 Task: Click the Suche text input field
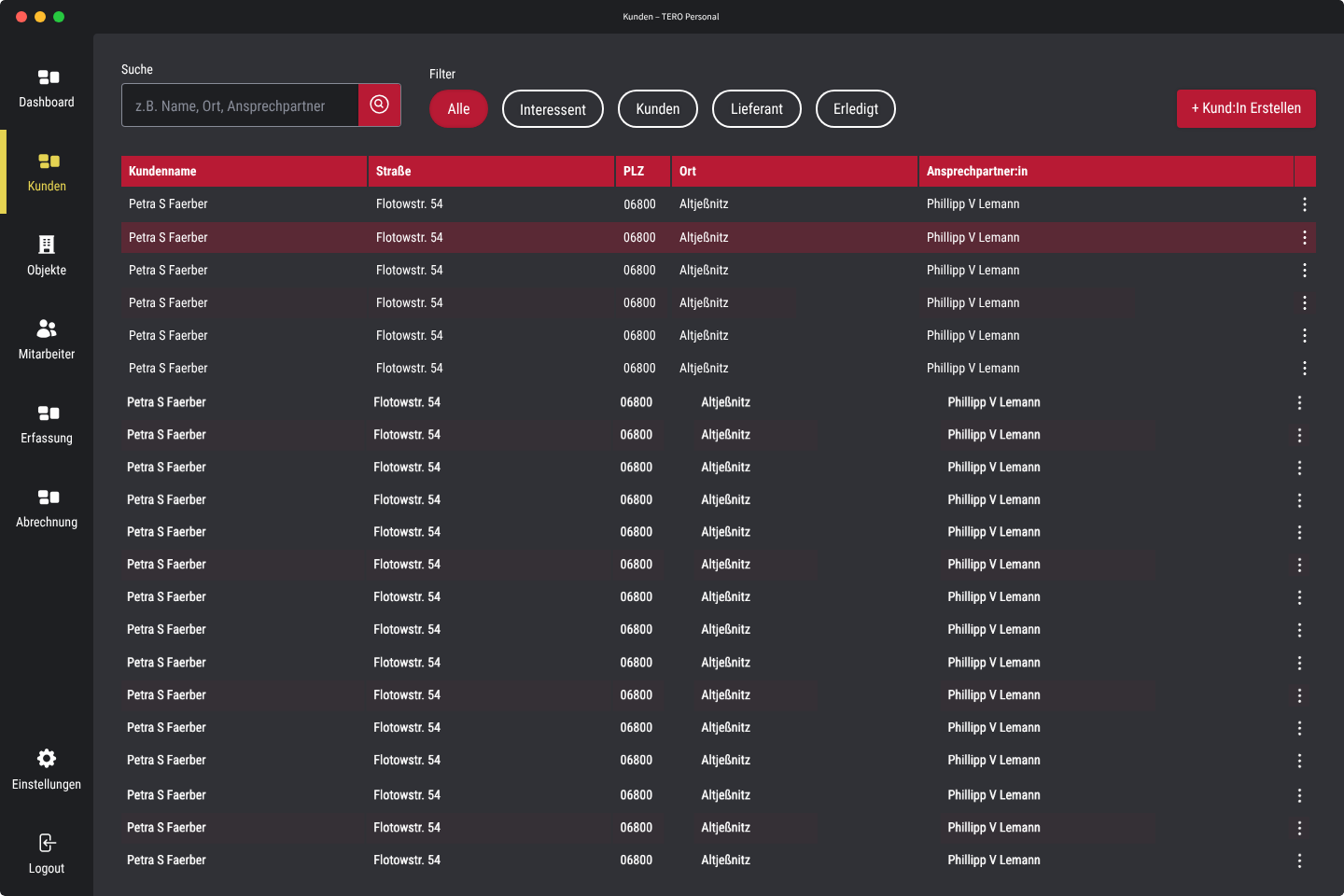240,105
